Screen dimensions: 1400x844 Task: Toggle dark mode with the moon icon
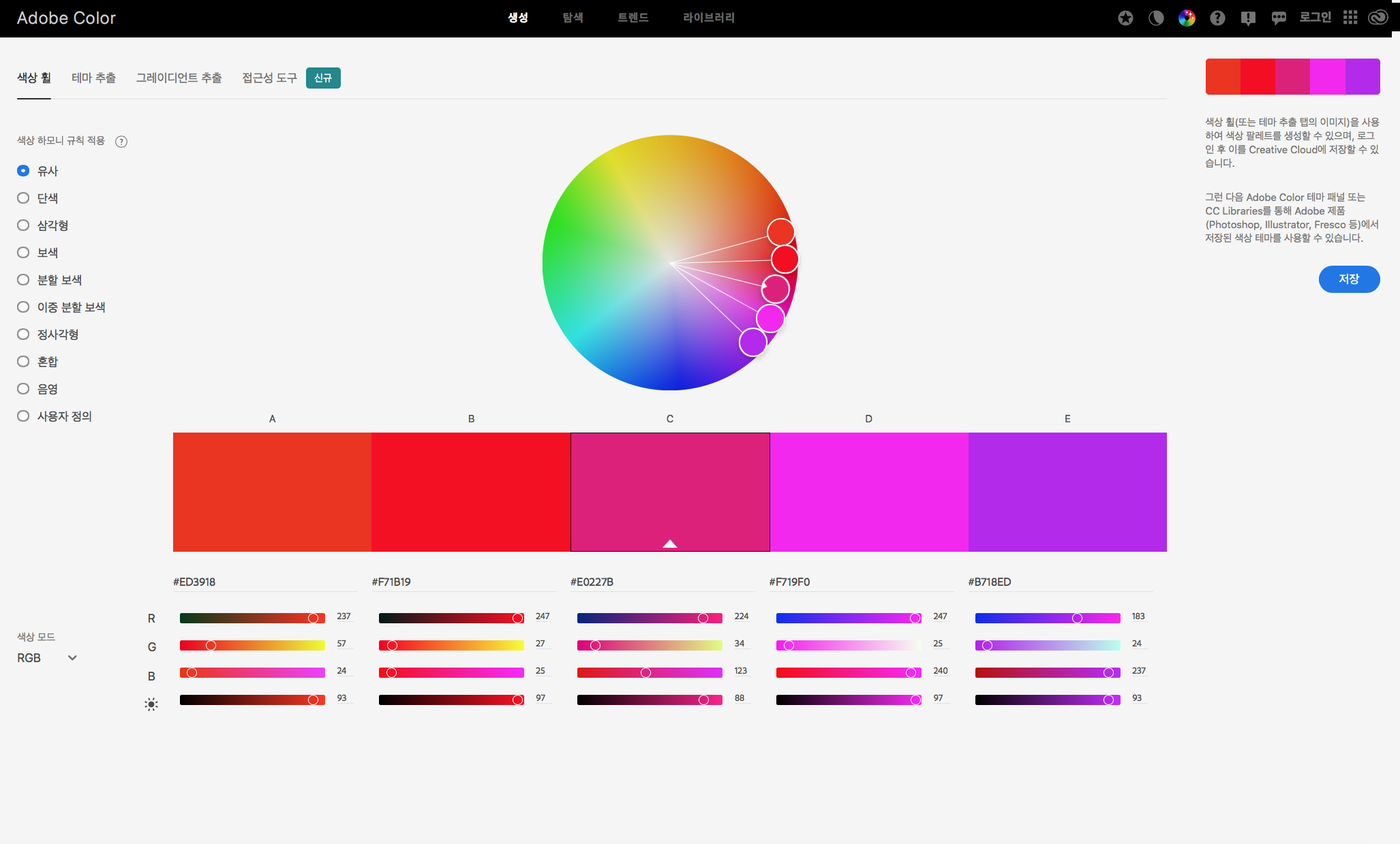(x=1156, y=18)
